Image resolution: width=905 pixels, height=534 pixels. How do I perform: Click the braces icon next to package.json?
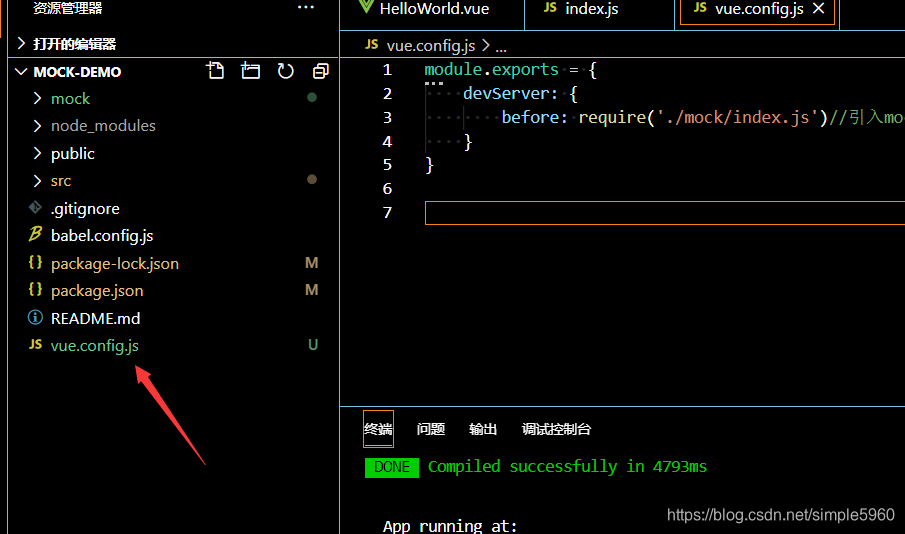point(35,290)
